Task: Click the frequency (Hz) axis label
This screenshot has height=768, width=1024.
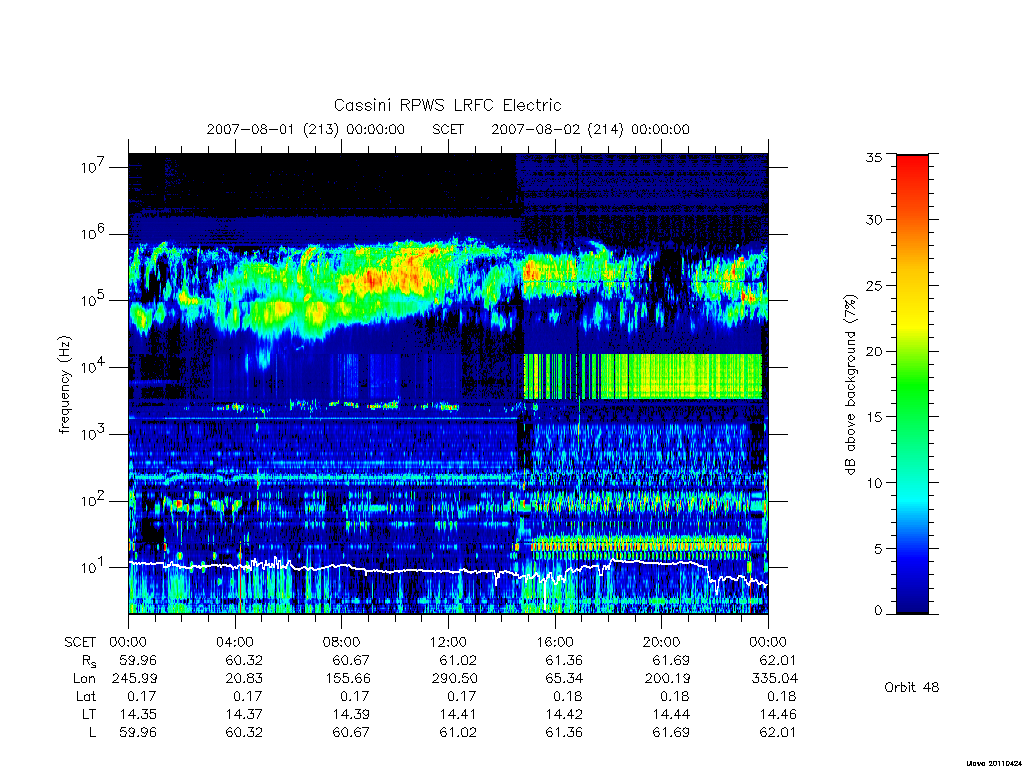Action: click(x=64, y=385)
